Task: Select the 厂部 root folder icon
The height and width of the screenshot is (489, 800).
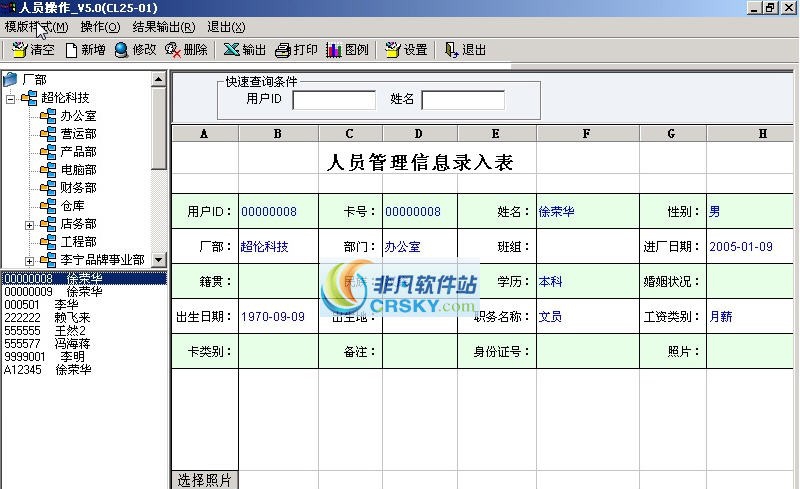Action: click(10, 80)
